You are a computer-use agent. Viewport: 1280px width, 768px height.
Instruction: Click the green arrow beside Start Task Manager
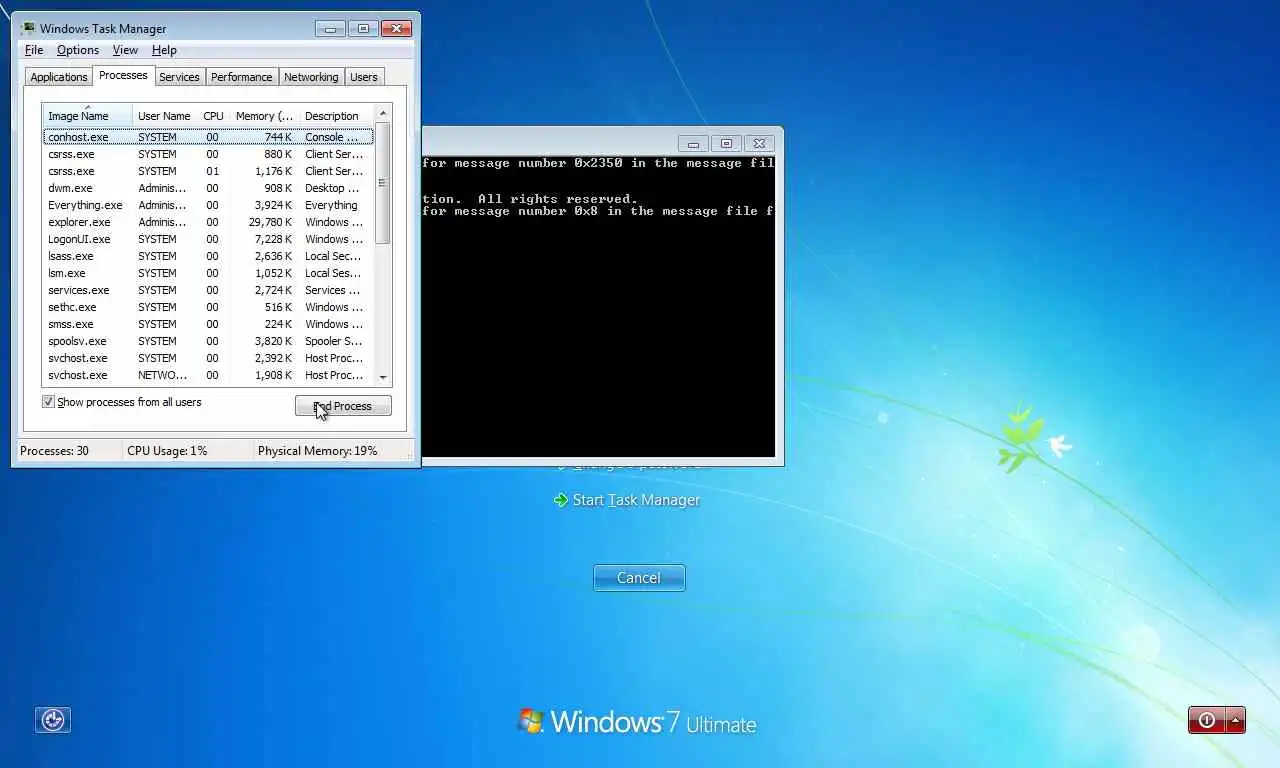560,500
